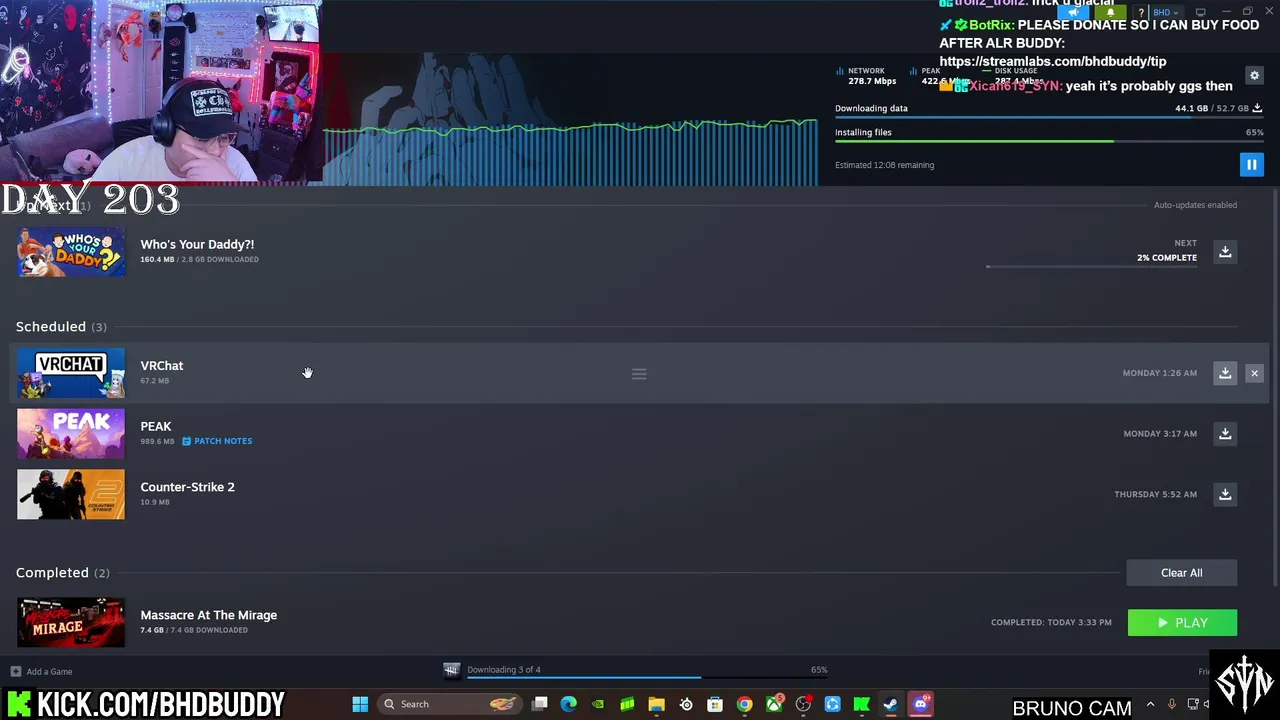
Task: Download PEAK update now
Action: pyautogui.click(x=1225, y=434)
